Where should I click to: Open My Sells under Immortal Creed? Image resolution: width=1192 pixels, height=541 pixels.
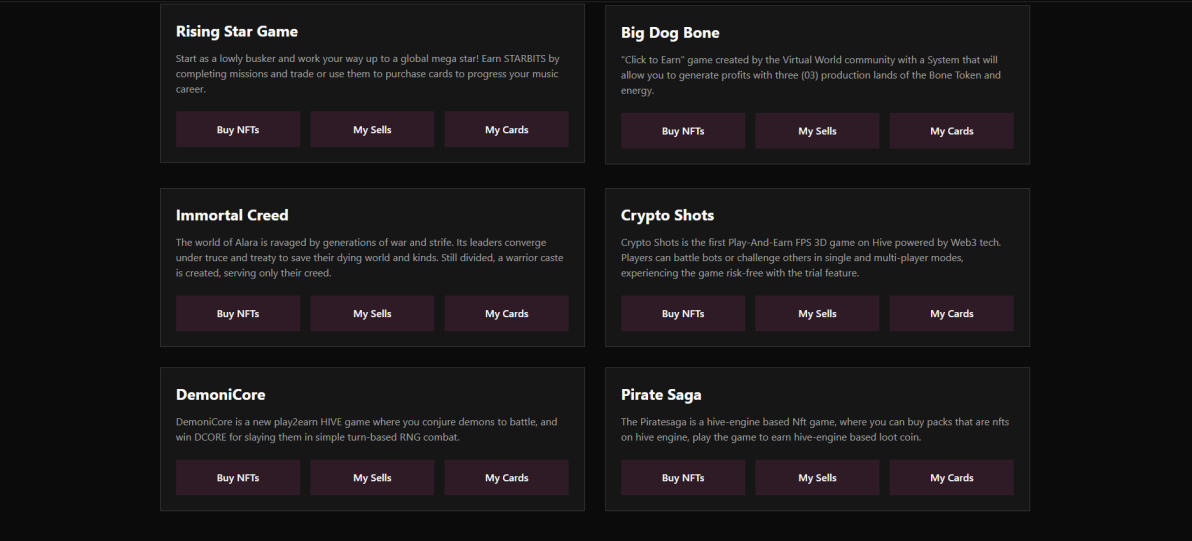[x=372, y=314]
